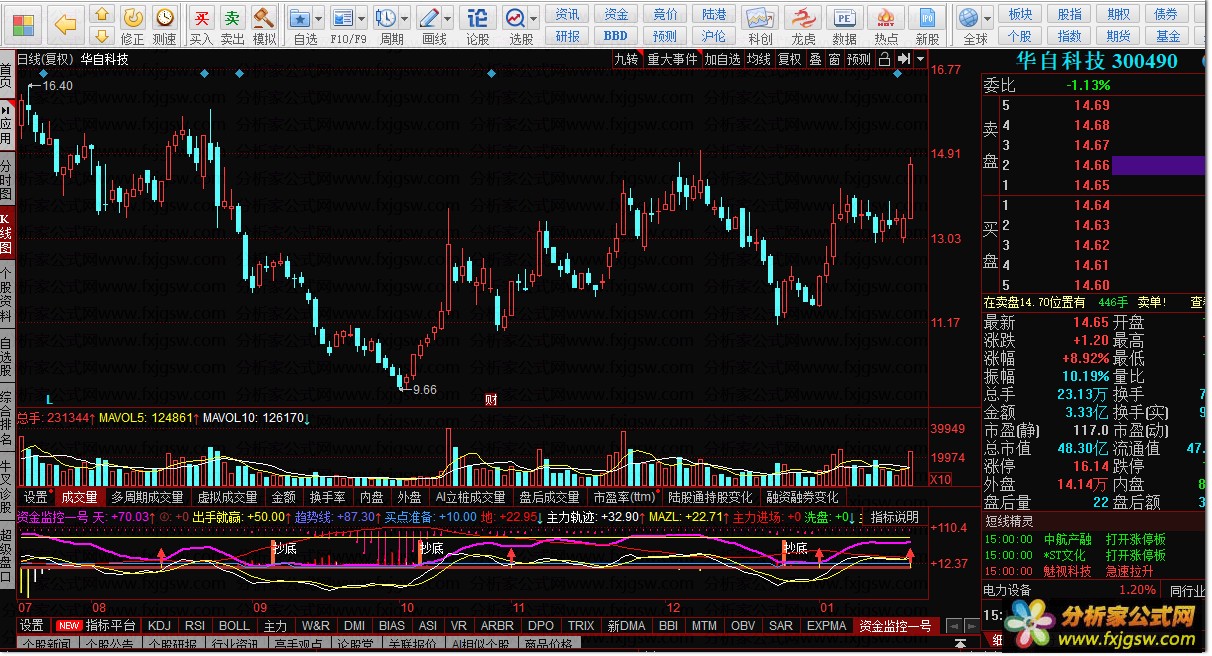Screen dimensions: 1212x656
Task: Expand the 选股 dropdown arrow
Action: tap(534, 18)
